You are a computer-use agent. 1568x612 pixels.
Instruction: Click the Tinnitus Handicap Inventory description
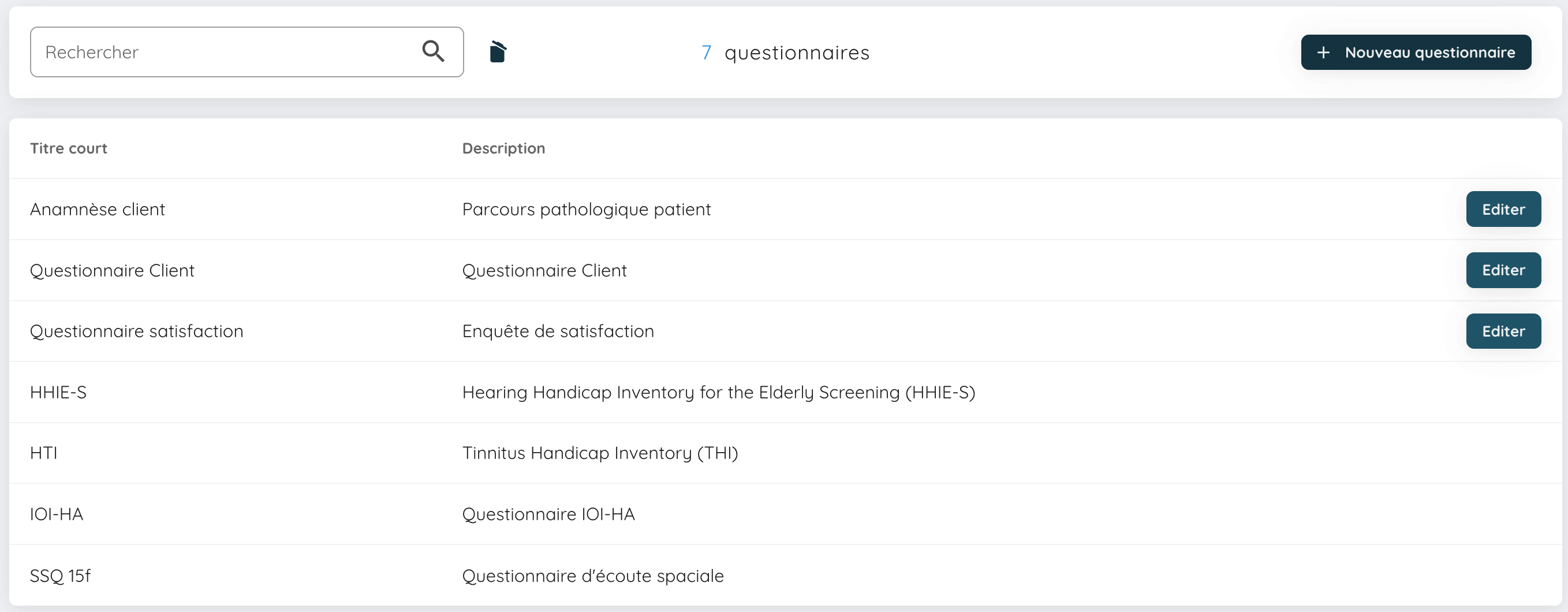[600, 453]
